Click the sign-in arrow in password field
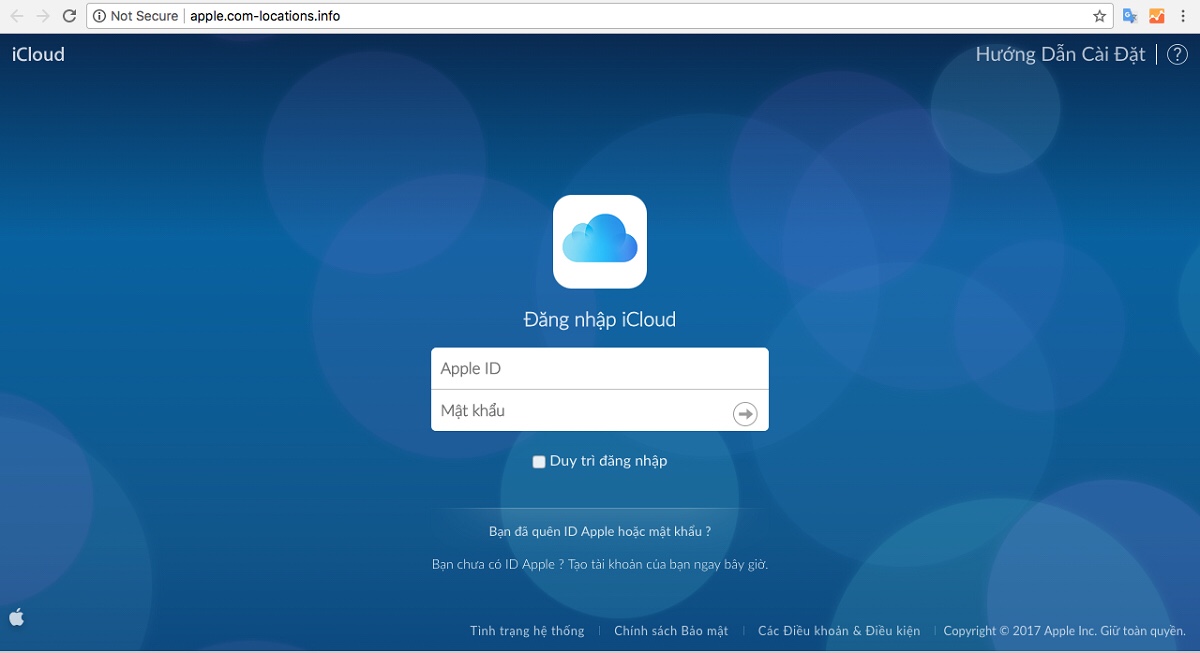 point(745,413)
